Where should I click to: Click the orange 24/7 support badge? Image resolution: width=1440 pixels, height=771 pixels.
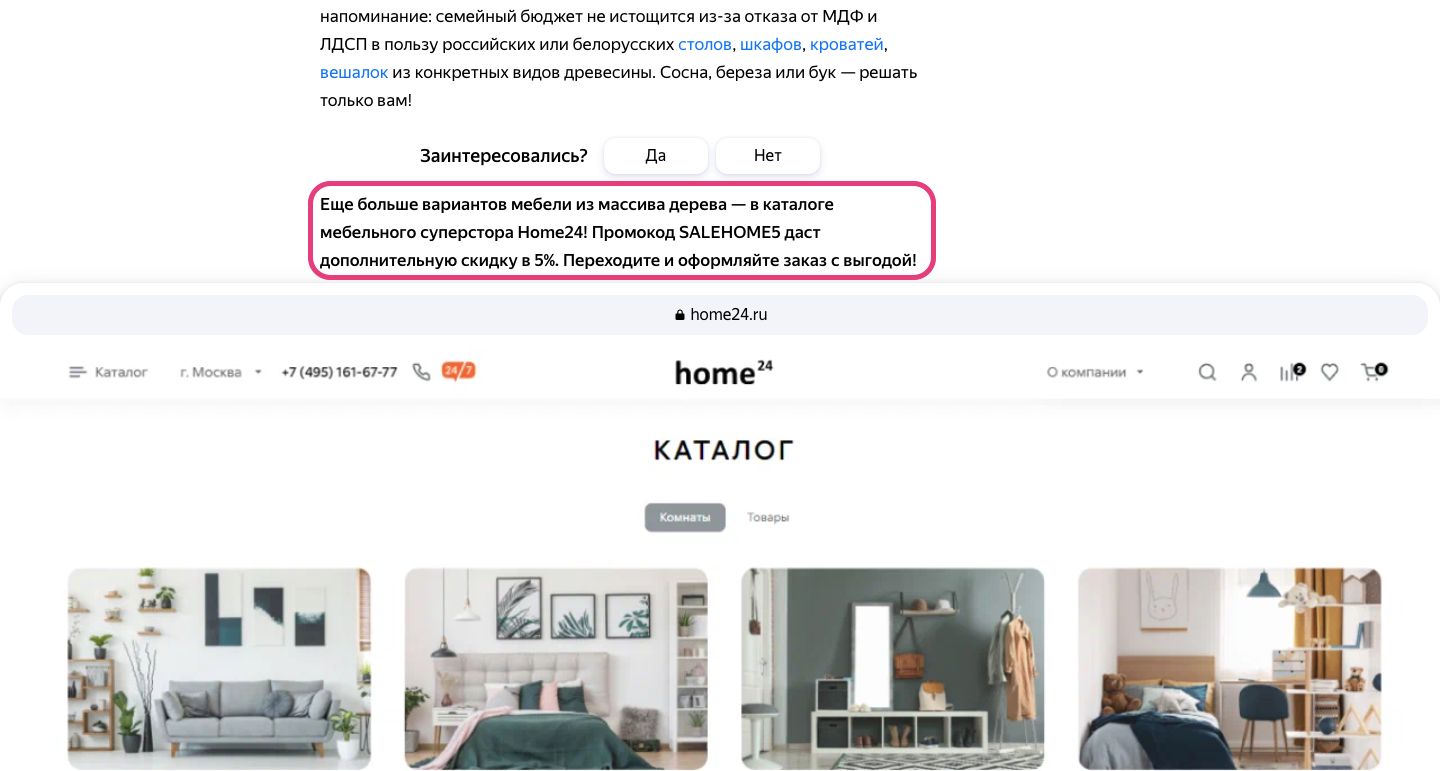point(458,371)
